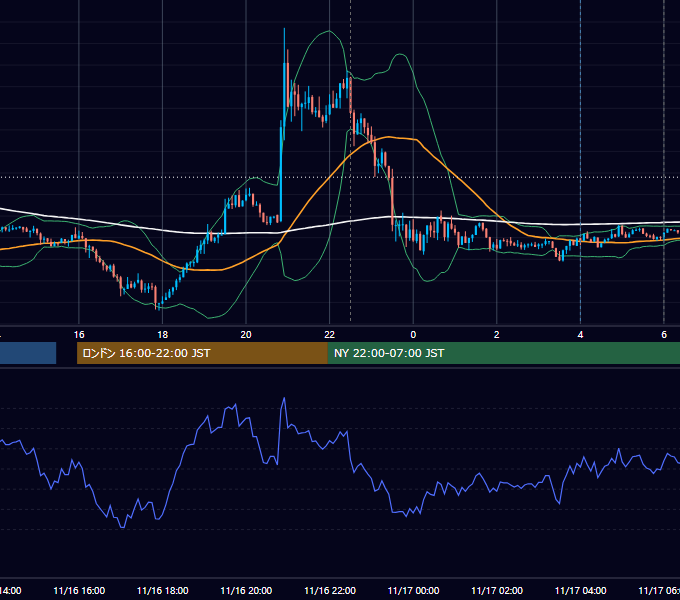
Task: Click the 11/16 18:00 time axis label
Action: coord(163,590)
